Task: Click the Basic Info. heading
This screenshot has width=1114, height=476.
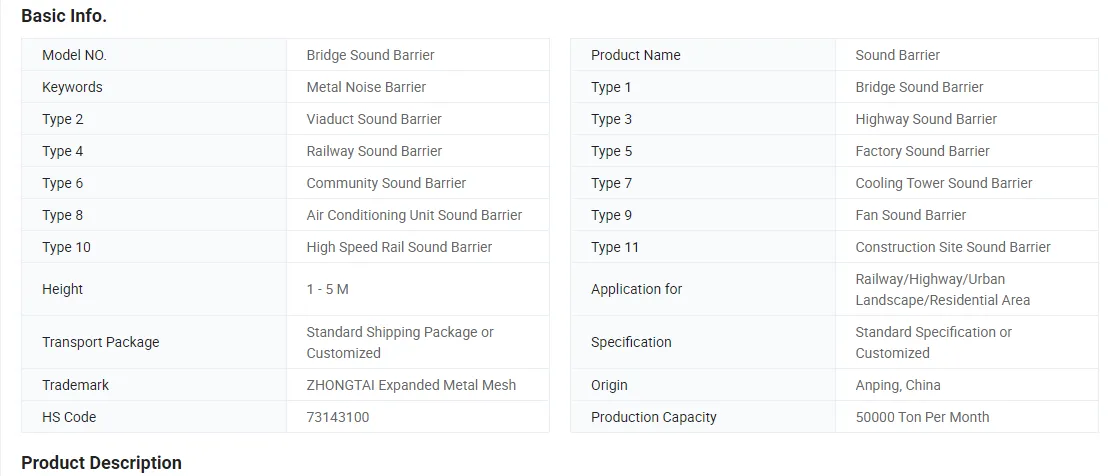Action: click(64, 16)
